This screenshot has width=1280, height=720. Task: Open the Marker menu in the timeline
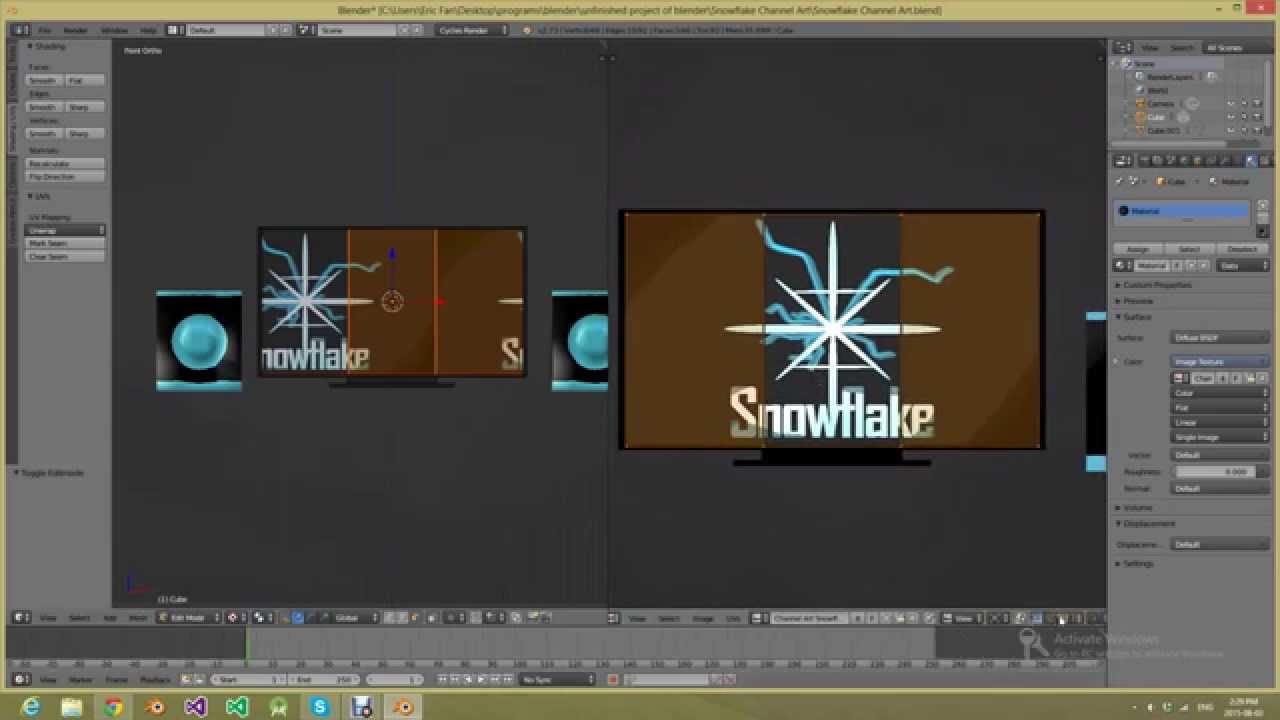pos(80,680)
